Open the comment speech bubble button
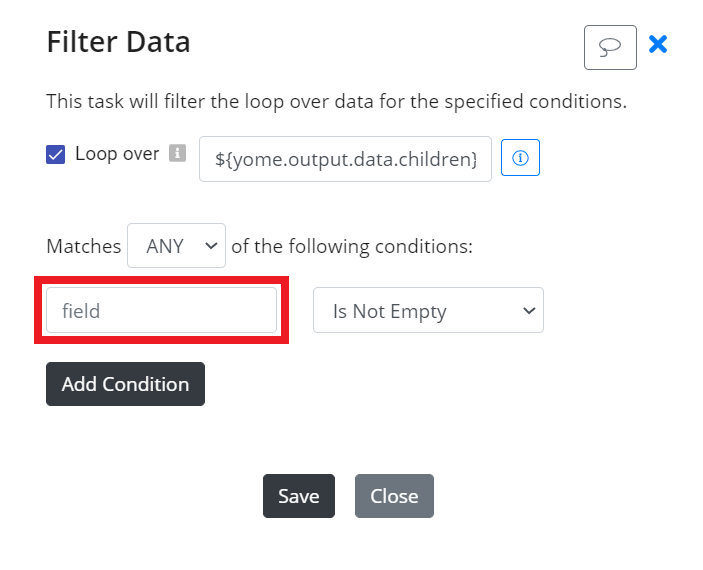Image resolution: width=703 pixels, height=570 pixels. click(x=610, y=48)
